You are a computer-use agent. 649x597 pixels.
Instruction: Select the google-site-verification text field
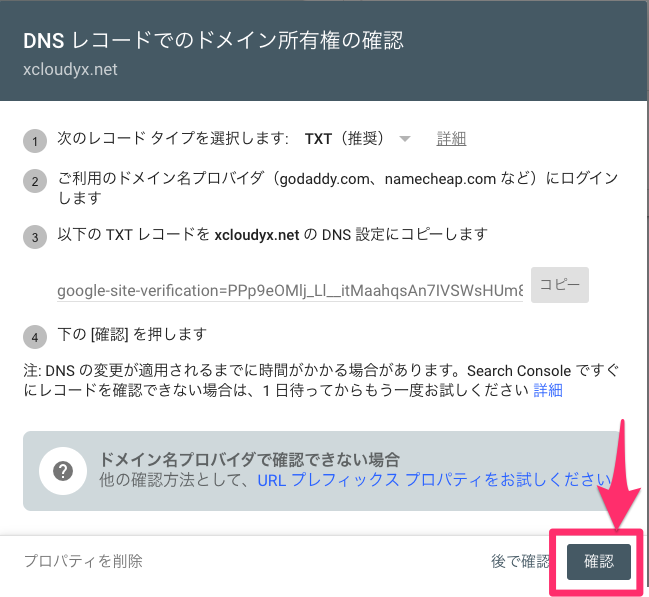tap(290, 291)
